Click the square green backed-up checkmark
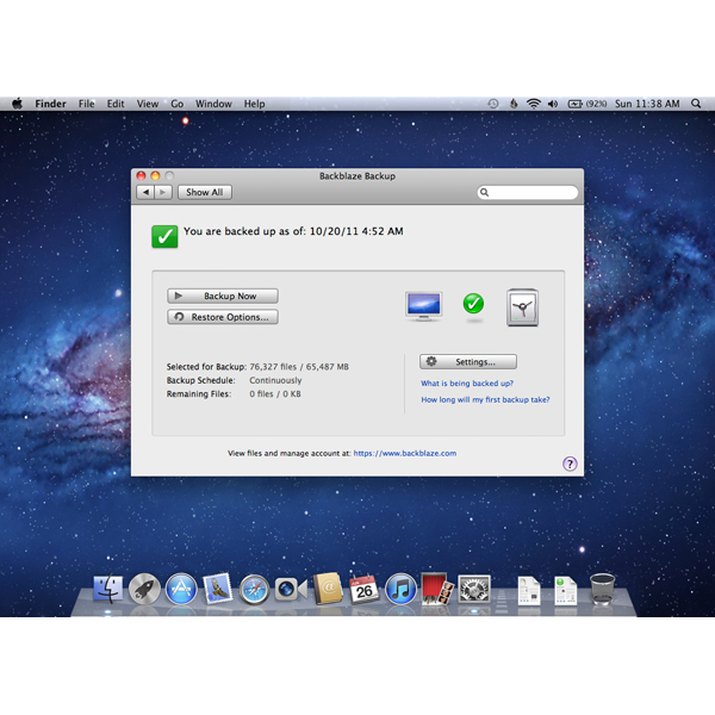The height and width of the screenshot is (715, 715). [x=165, y=236]
